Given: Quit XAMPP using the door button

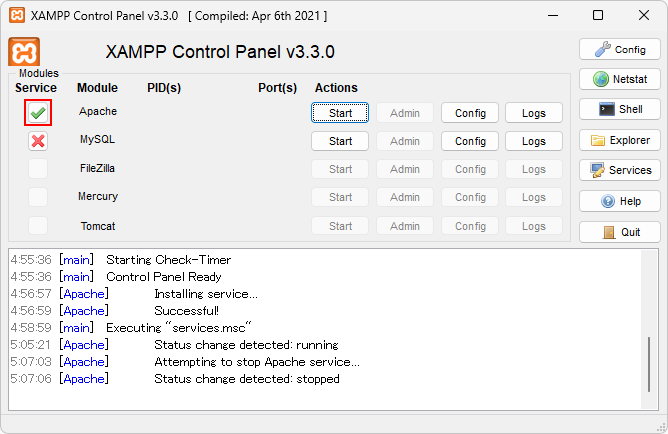Looking at the screenshot, I should [620, 232].
